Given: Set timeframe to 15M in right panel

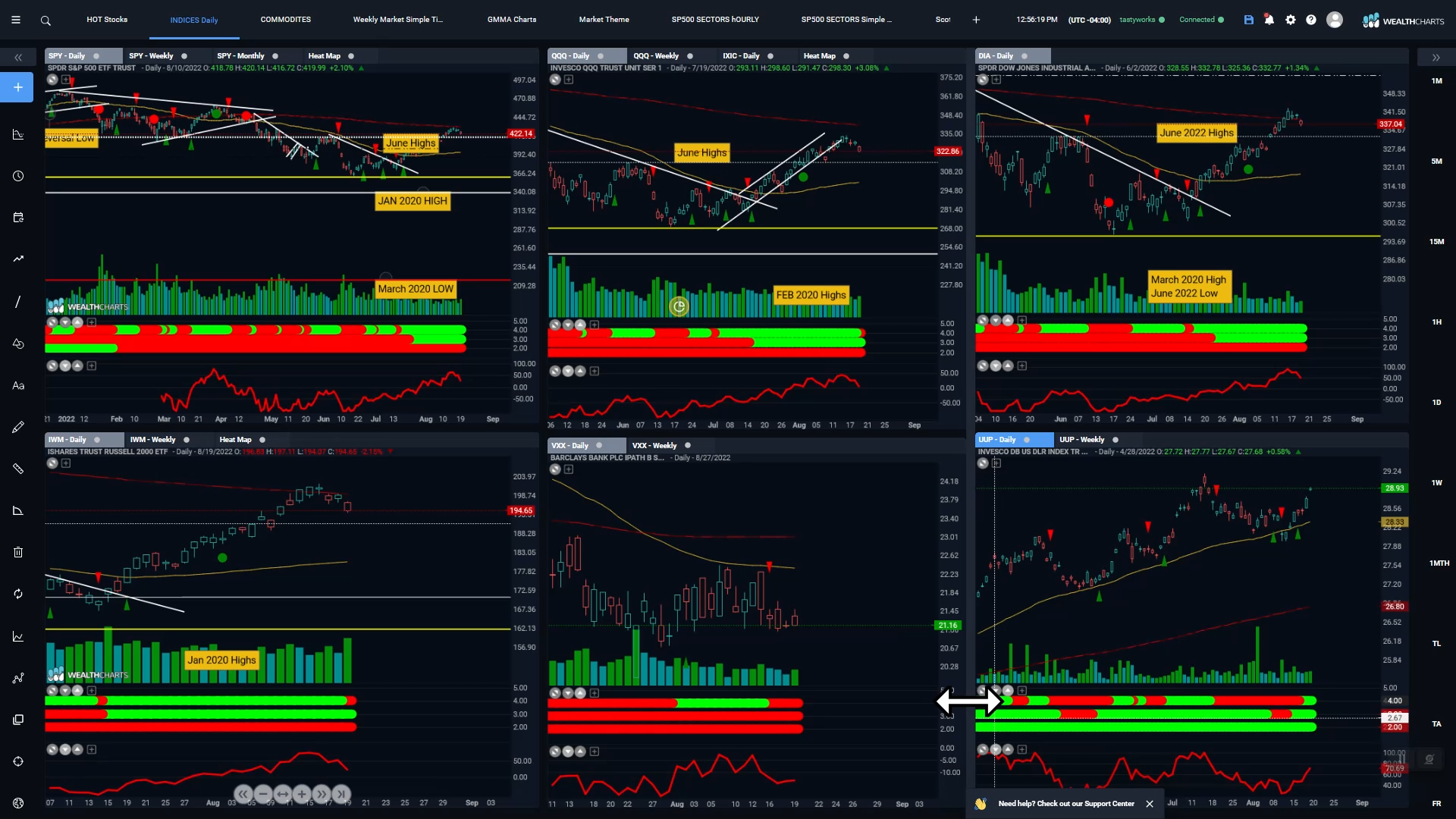Looking at the screenshot, I should point(1436,242).
